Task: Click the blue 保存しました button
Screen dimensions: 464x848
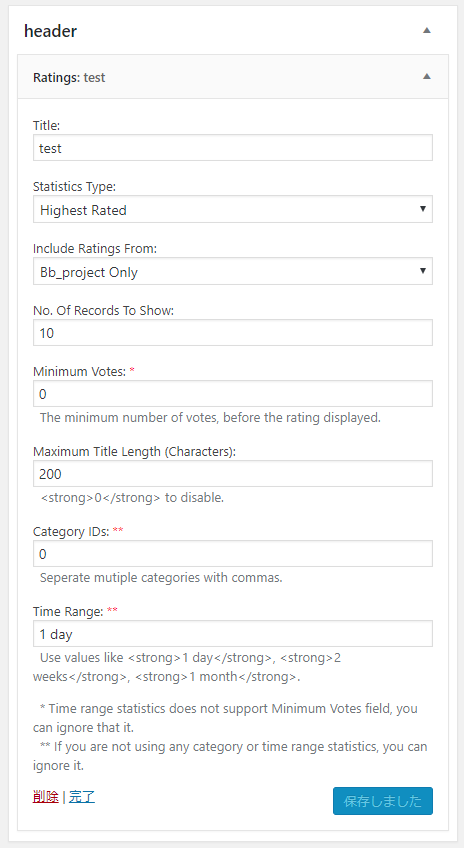Action: click(383, 801)
